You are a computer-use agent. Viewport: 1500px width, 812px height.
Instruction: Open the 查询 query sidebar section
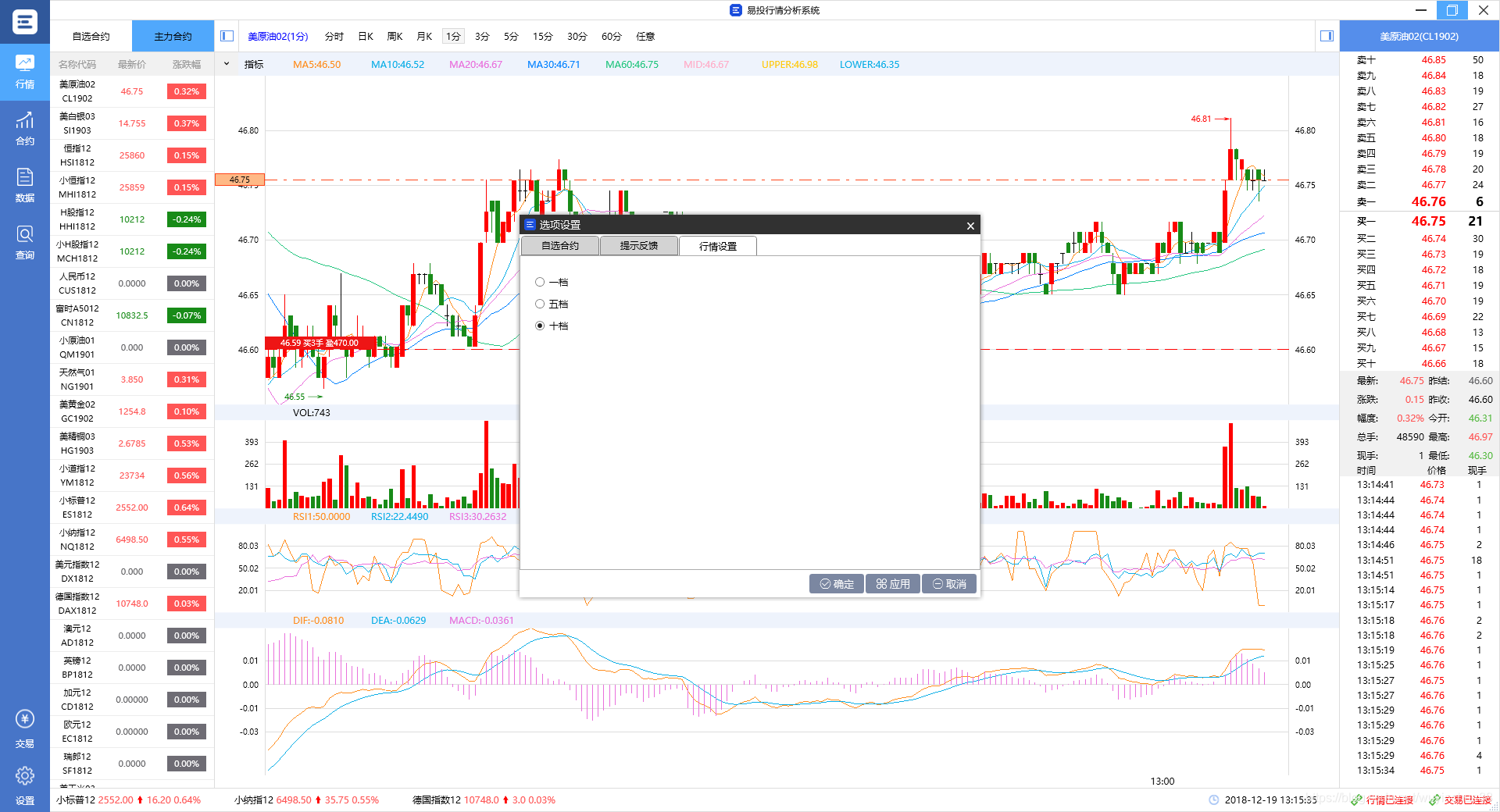click(25, 243)
